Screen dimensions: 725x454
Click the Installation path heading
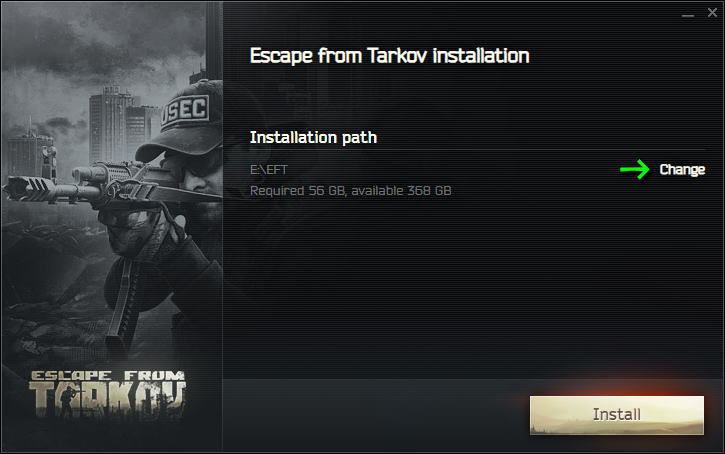313,137
